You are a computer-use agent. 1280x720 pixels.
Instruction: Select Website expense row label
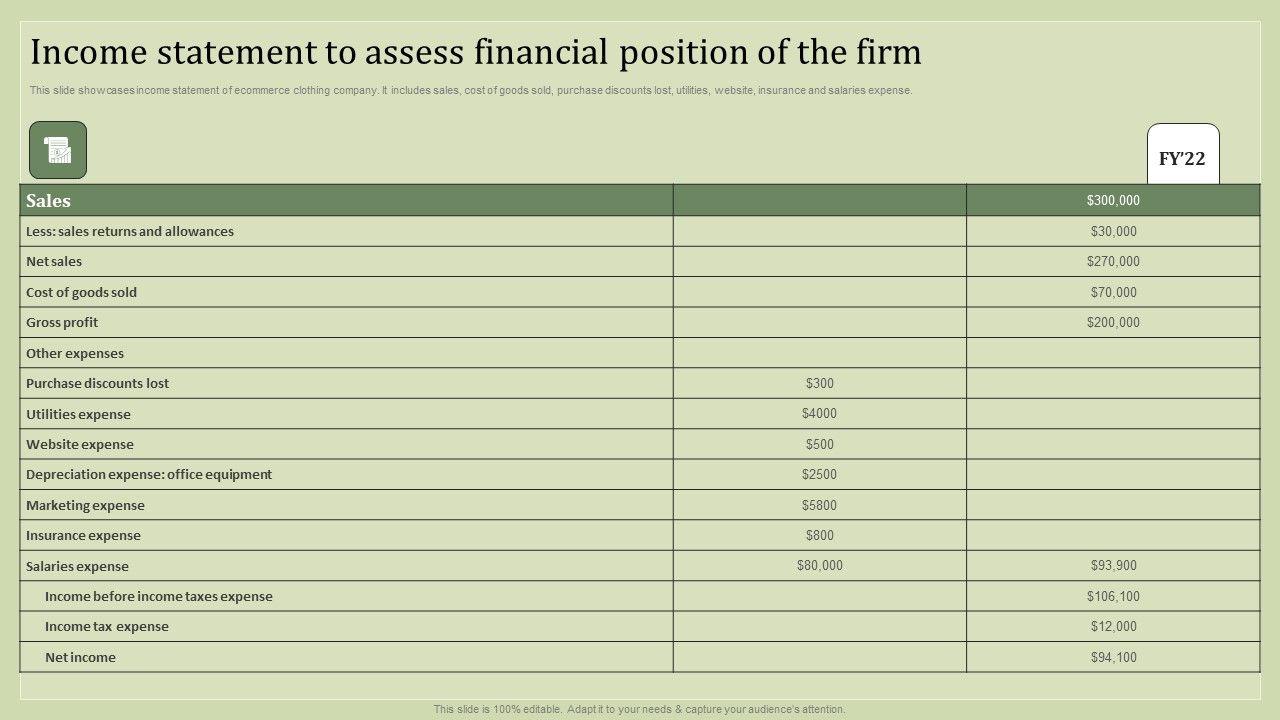(x=80, y=444)
